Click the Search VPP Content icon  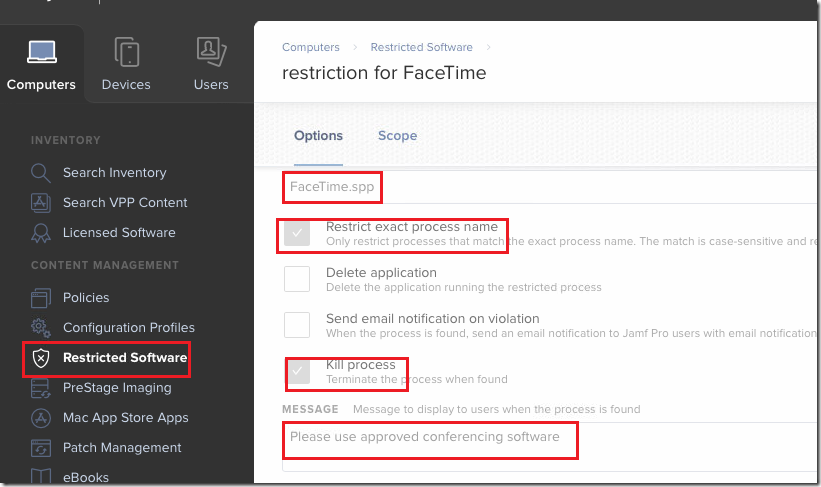pos(40,203)
